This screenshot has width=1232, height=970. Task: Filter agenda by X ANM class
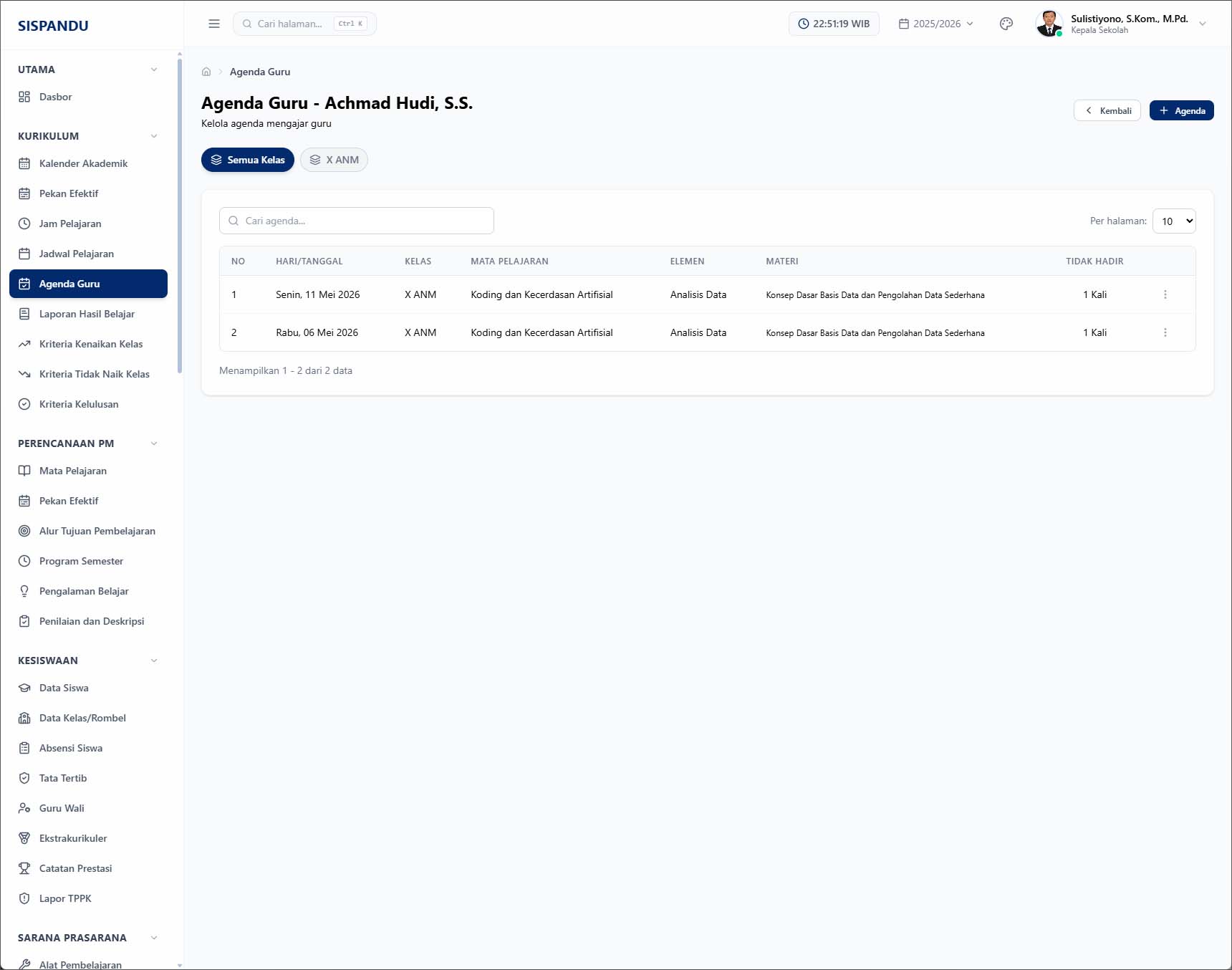(334, 160)
